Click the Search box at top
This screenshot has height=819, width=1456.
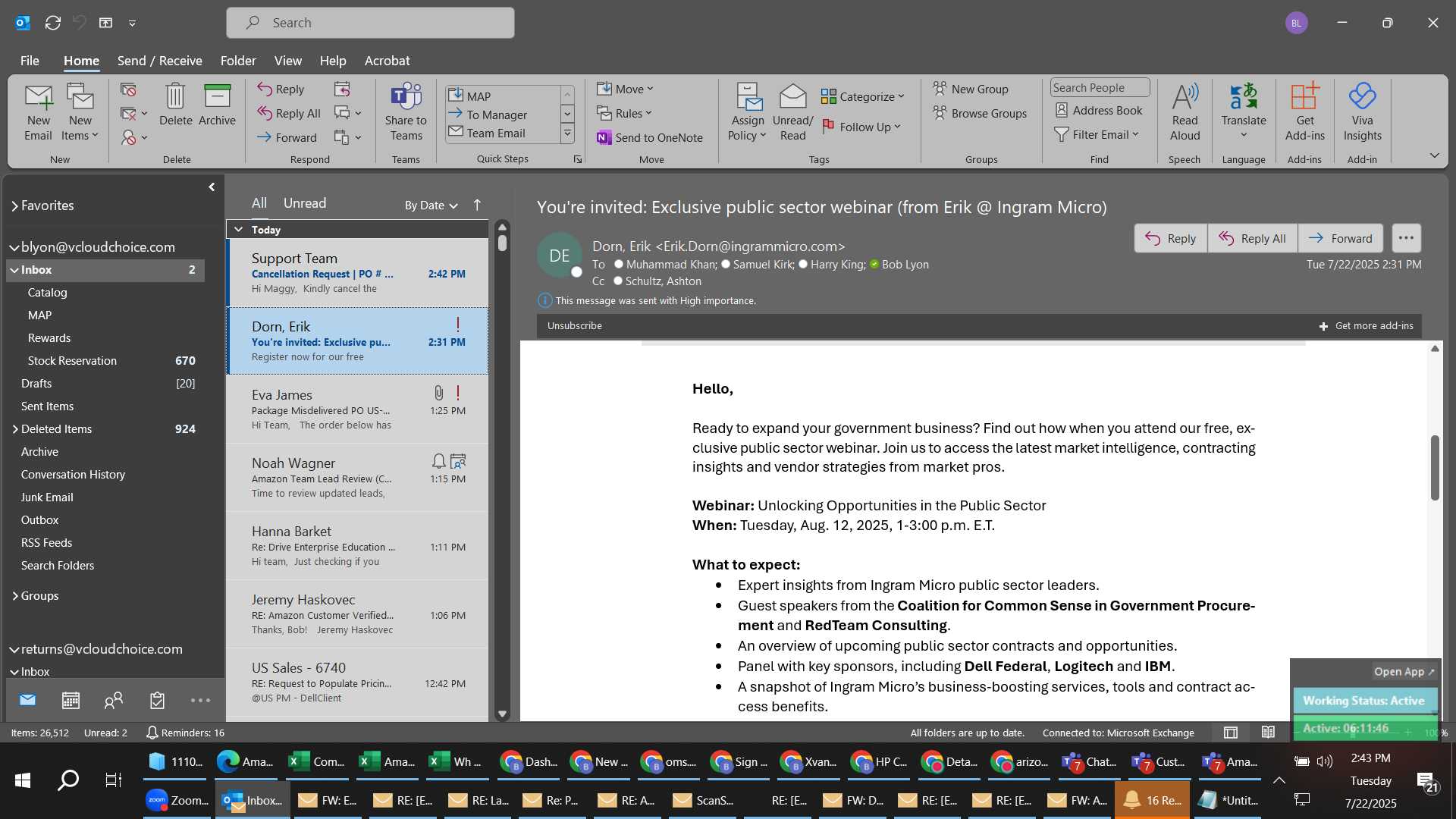tap(370, 23)
